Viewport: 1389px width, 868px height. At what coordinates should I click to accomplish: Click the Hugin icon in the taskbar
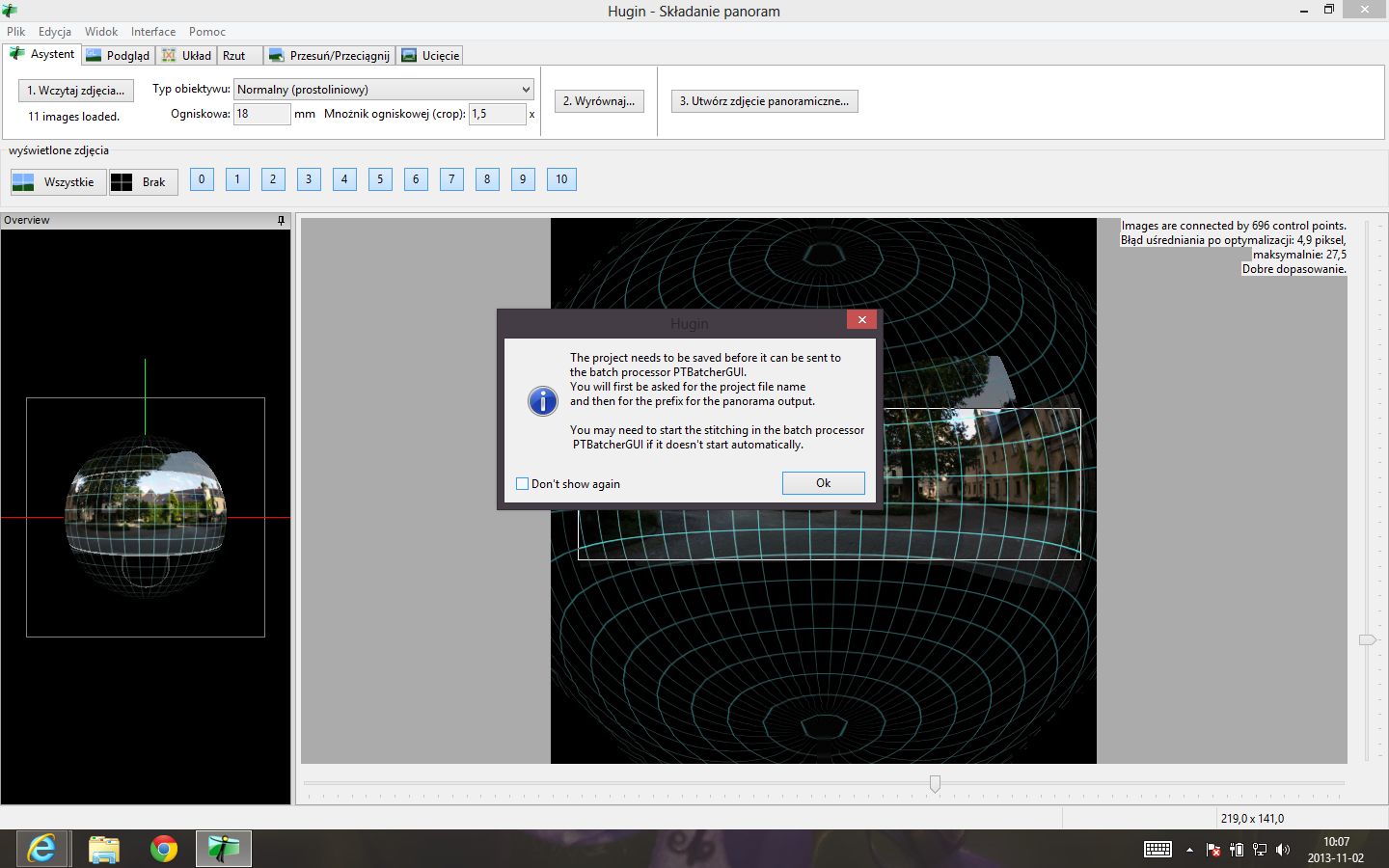[x=224, y=849]
